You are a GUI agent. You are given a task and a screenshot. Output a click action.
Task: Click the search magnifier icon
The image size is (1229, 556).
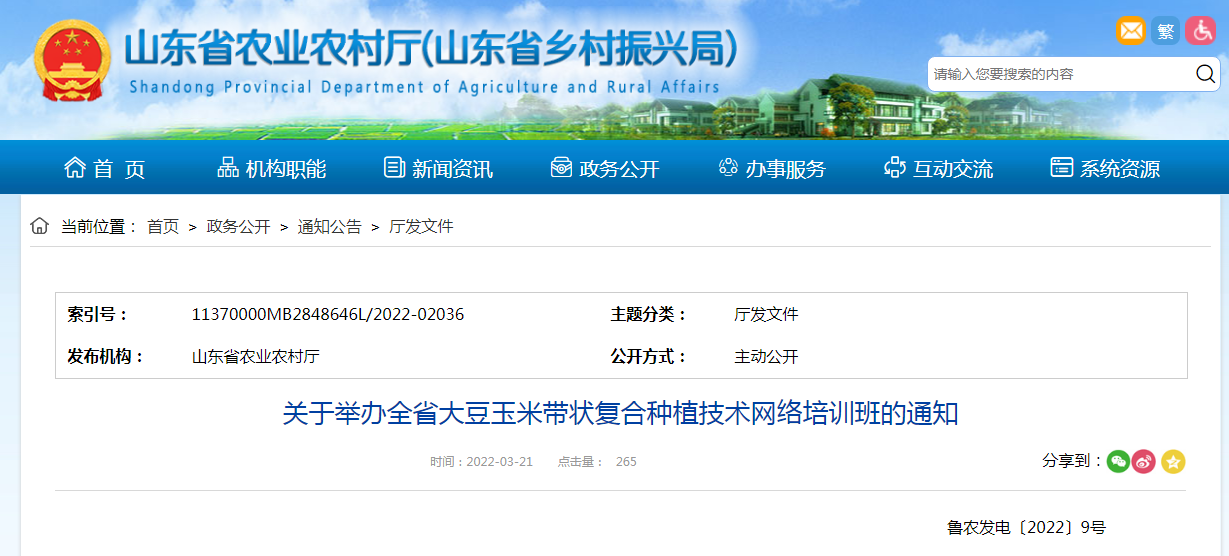click(1205, 74)
